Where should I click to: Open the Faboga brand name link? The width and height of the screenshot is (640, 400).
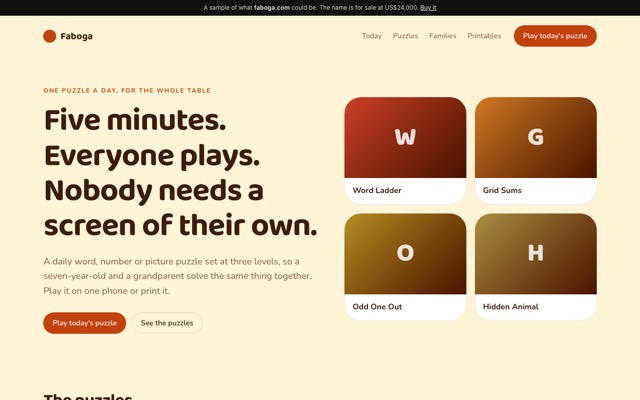pyautogui.click(x=76, y=36)
